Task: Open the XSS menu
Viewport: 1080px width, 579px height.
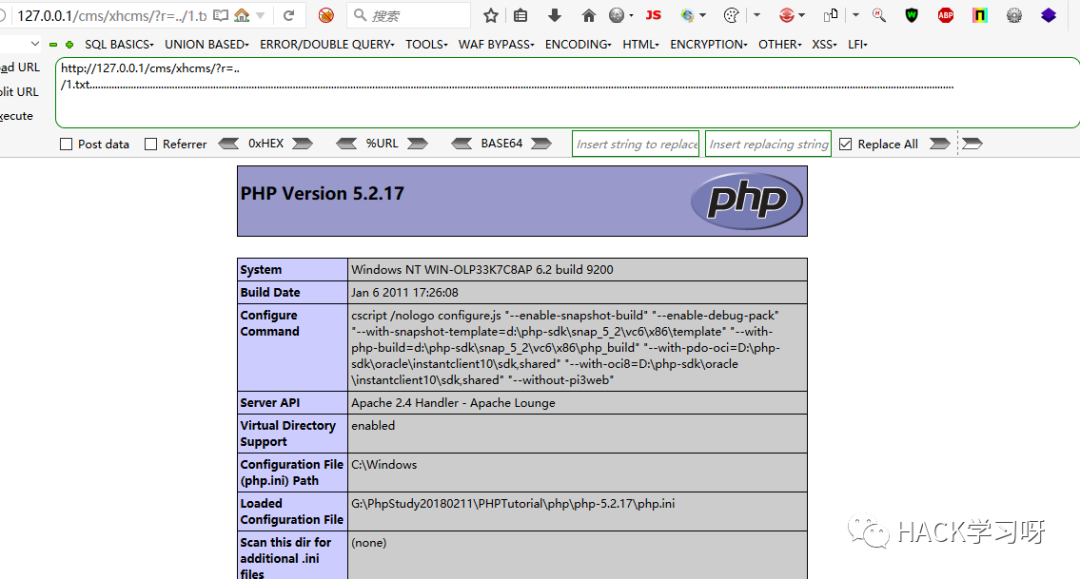Action: tap(824, 44)
